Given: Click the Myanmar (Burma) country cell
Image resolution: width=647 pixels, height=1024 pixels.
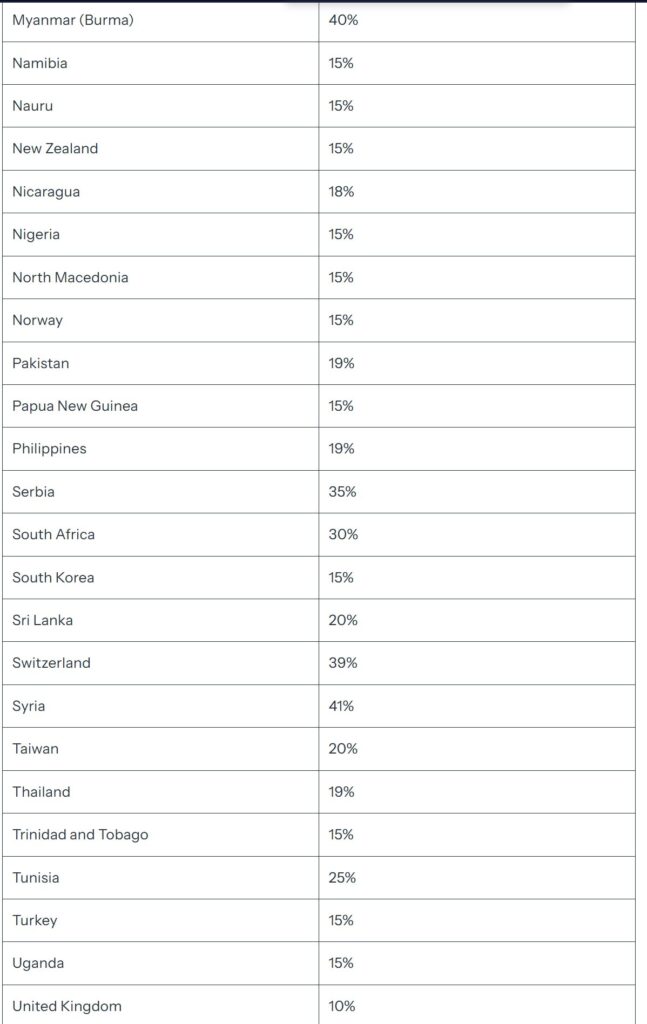Looking at the screenshot, I should [72, 20].
